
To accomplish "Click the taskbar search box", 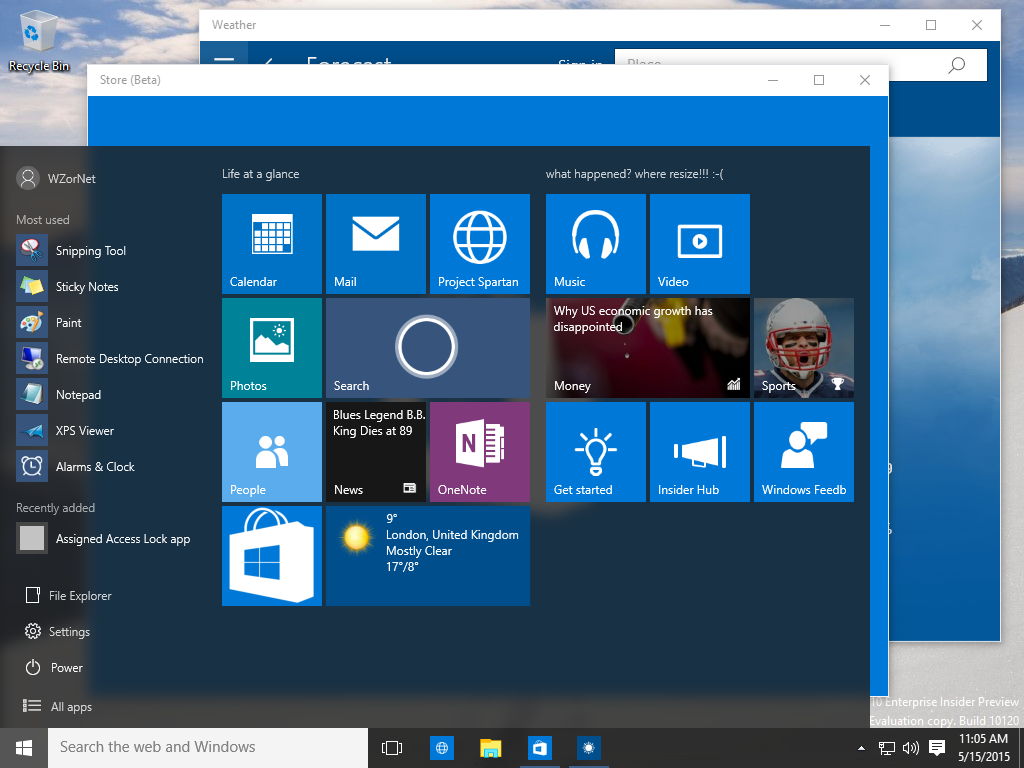I will 208,748.
